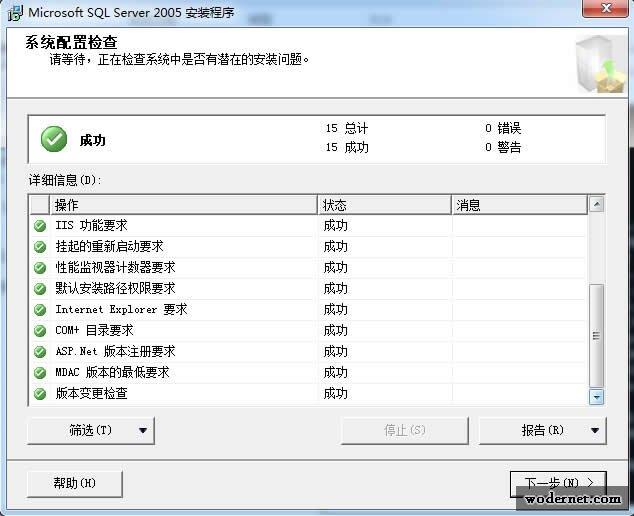Open the 筛选(T) dropdown button
The image size is (634, 516).
pyautogui.click(x=91, y=431)
